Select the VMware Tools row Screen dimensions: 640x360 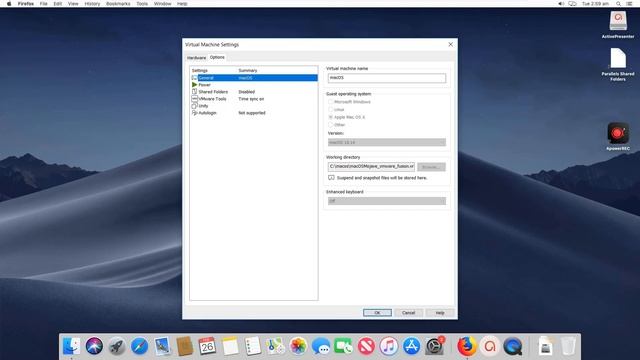[254, 99]
